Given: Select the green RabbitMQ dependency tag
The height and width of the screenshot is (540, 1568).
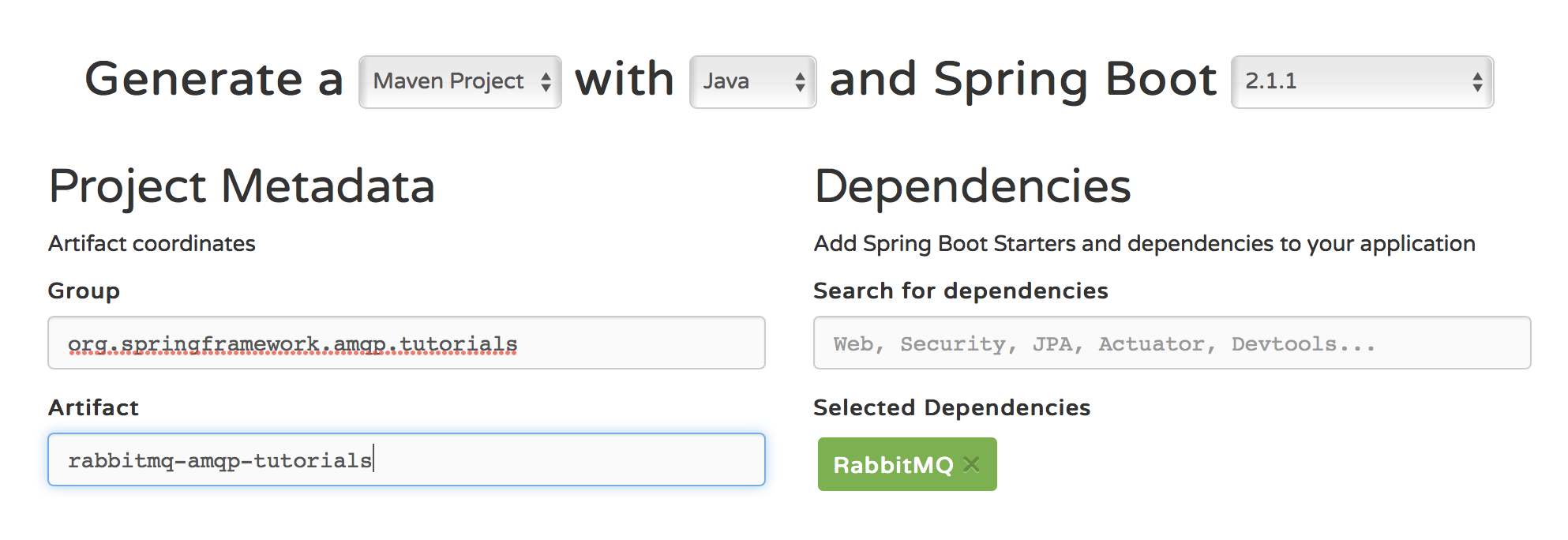Looking at the screenshot, I should tap(892, 465).
